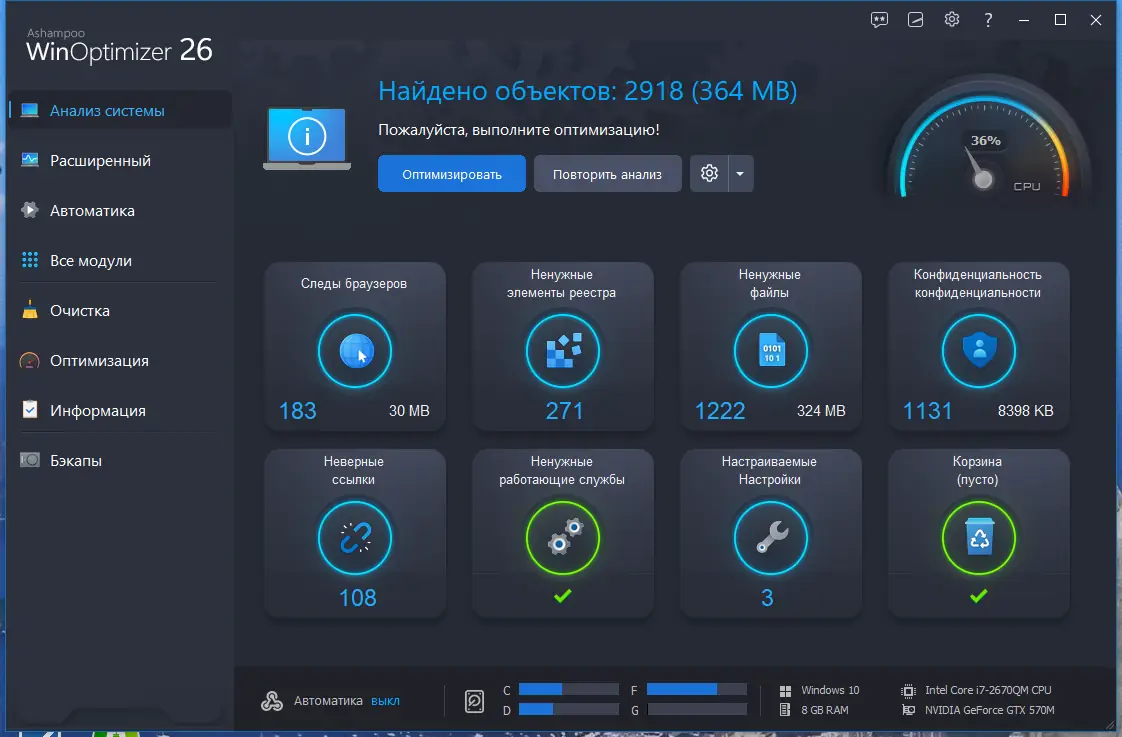
Task: Open the dropdown next to the gear button
Action: (x=741, y=173)
